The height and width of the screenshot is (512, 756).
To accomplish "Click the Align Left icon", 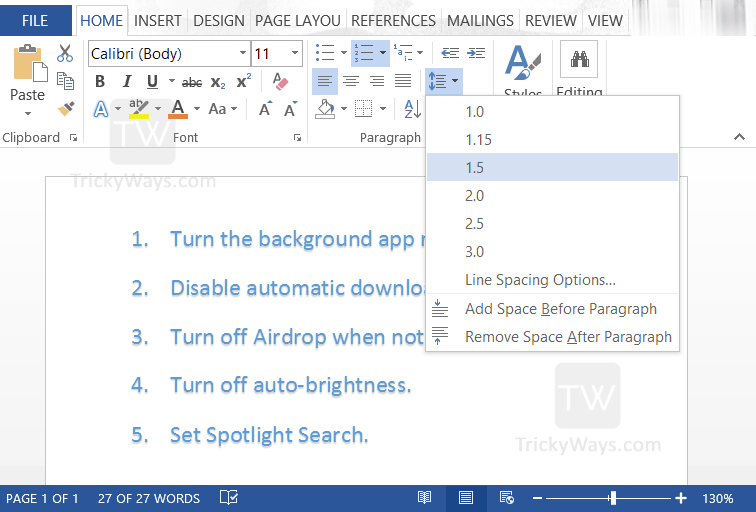I will (x=324, y=81).
